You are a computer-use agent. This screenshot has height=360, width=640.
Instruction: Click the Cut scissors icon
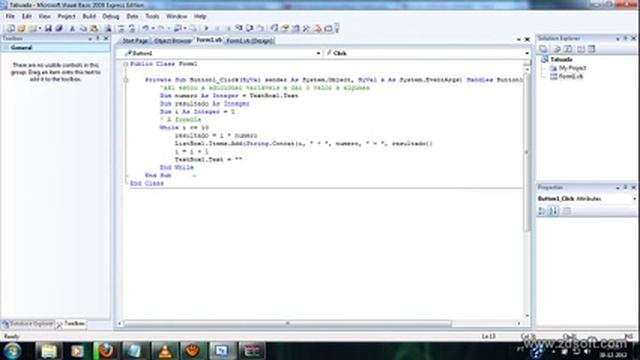coord(72,28)
